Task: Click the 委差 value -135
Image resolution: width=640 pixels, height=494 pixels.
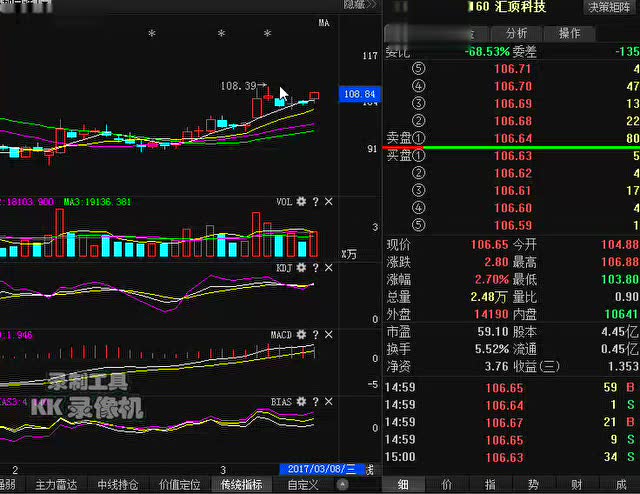Action: (627, 51)
